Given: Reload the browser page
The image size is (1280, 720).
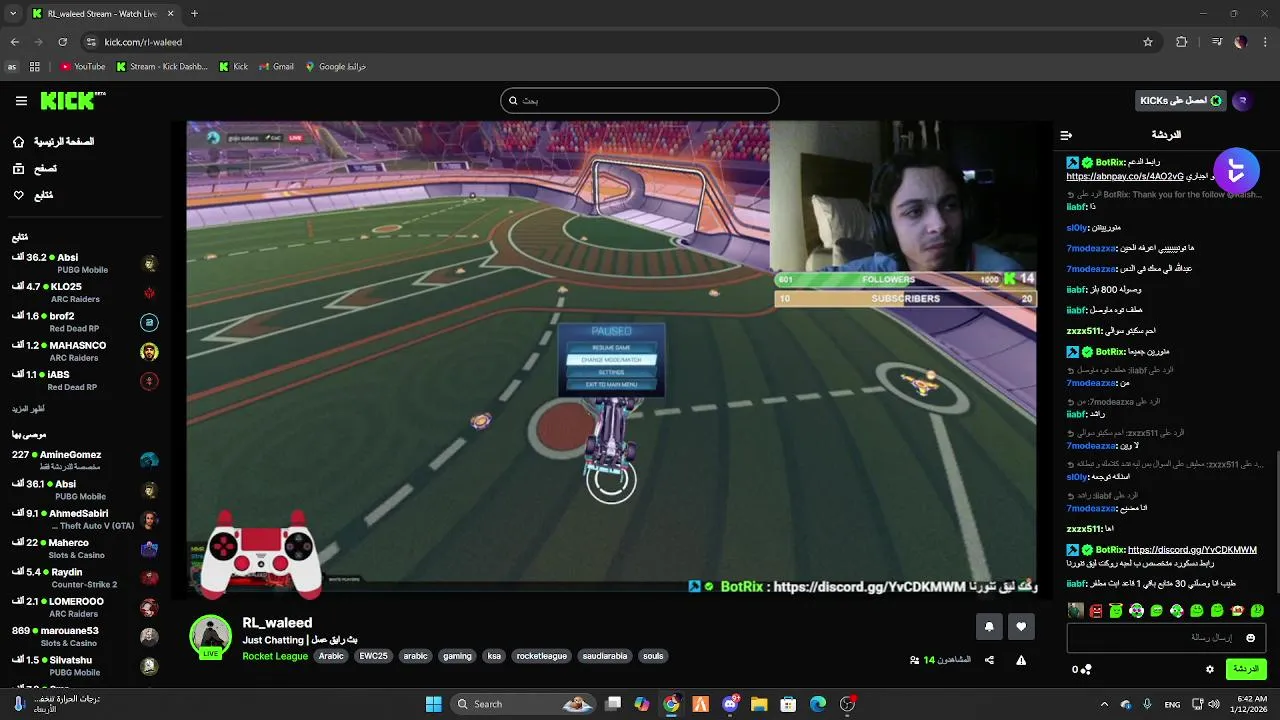Looking at the screenshot, I should (62, 42).
